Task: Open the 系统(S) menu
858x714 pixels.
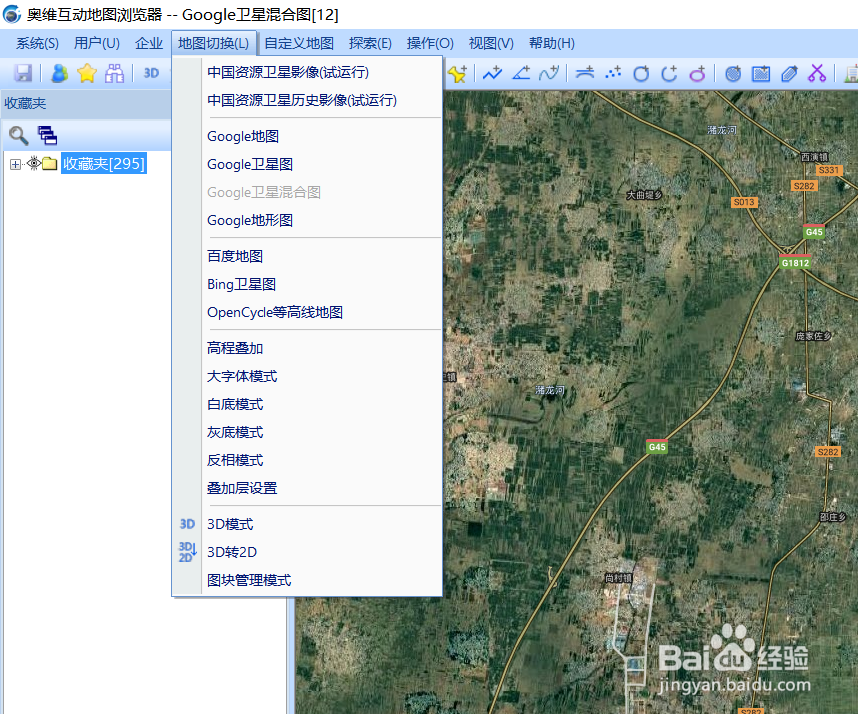Action: [37, 43]
